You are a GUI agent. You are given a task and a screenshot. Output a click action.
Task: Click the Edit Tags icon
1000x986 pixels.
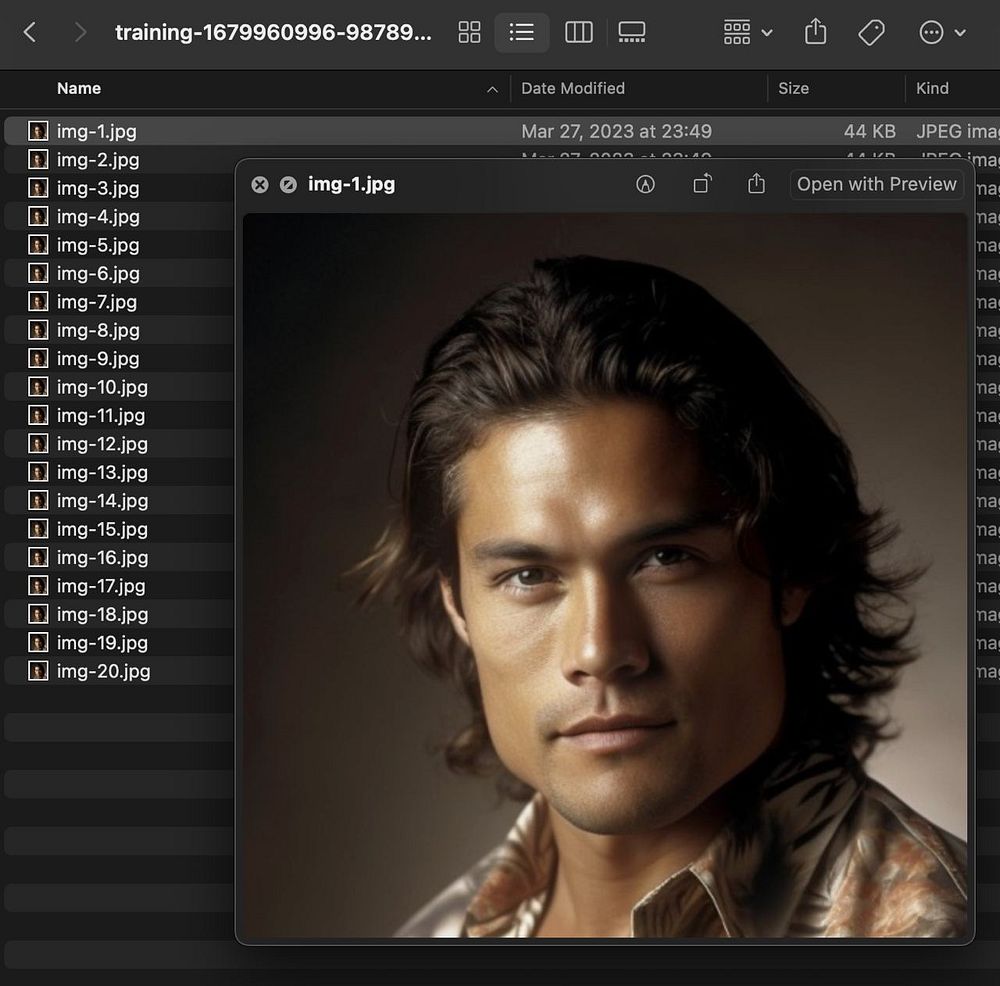click(x=871, y=33)
